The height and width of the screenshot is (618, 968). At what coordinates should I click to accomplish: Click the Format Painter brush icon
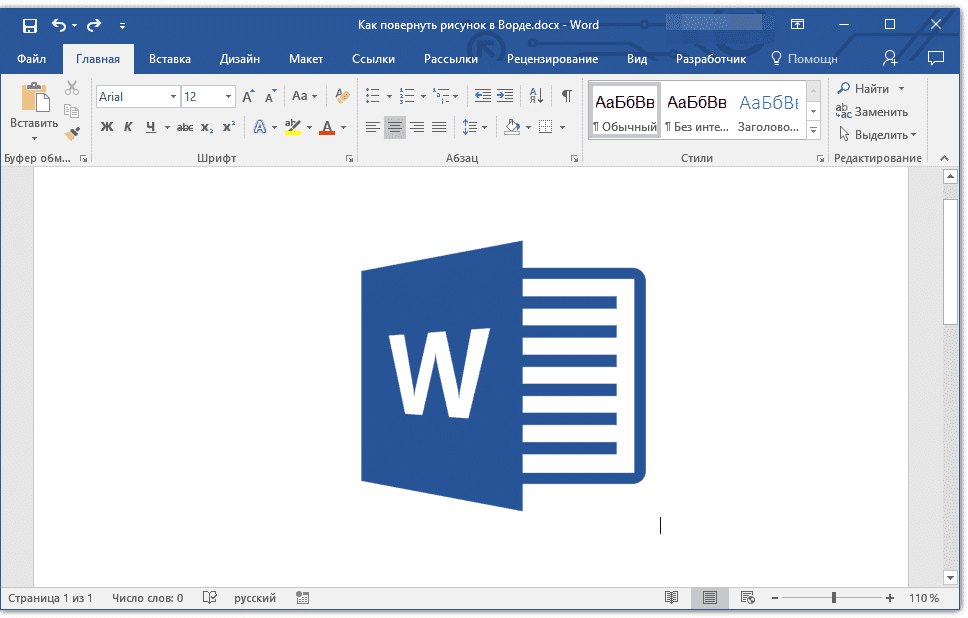72,133
